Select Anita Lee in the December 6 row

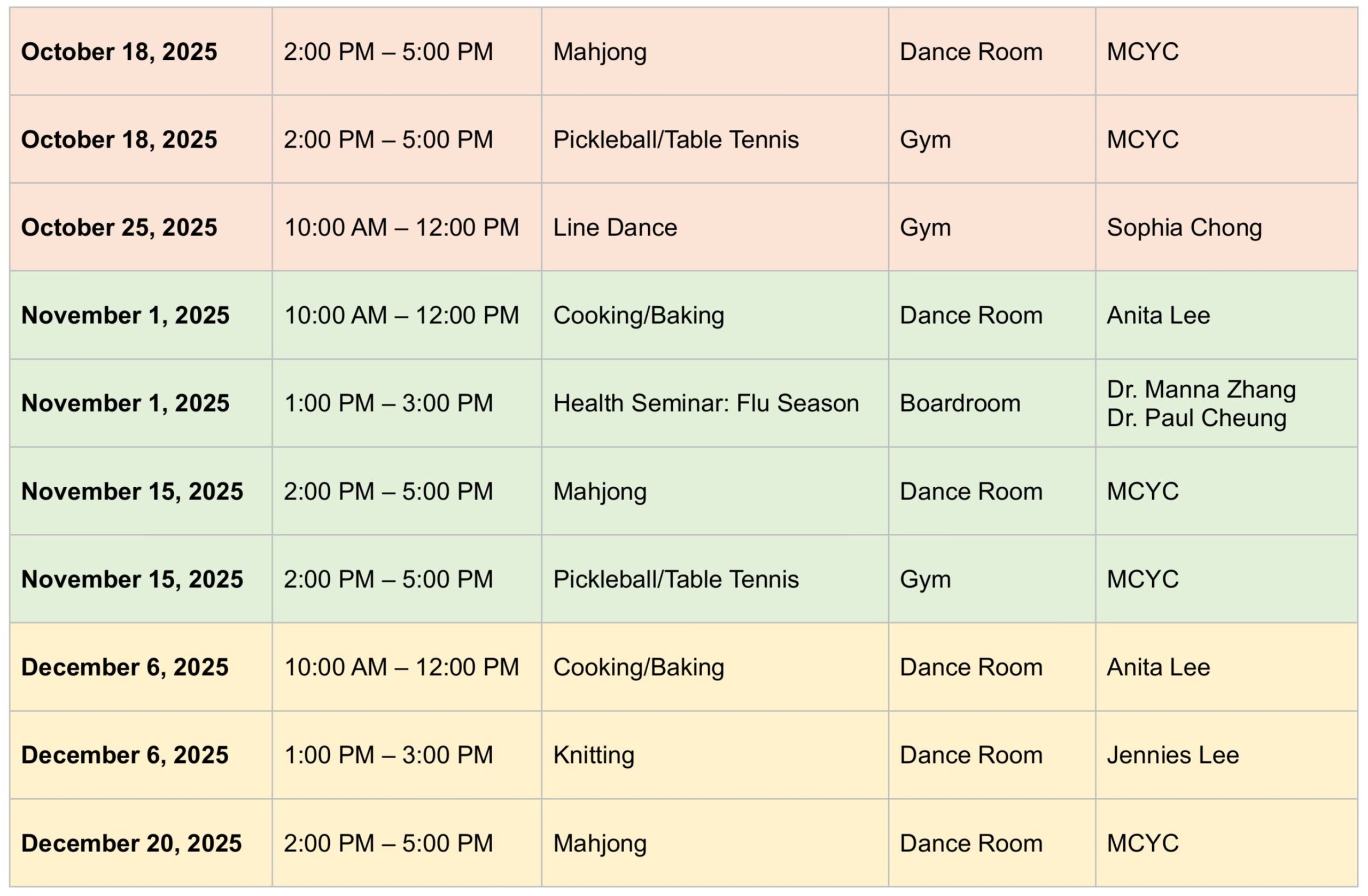(x=1158, y=667)
